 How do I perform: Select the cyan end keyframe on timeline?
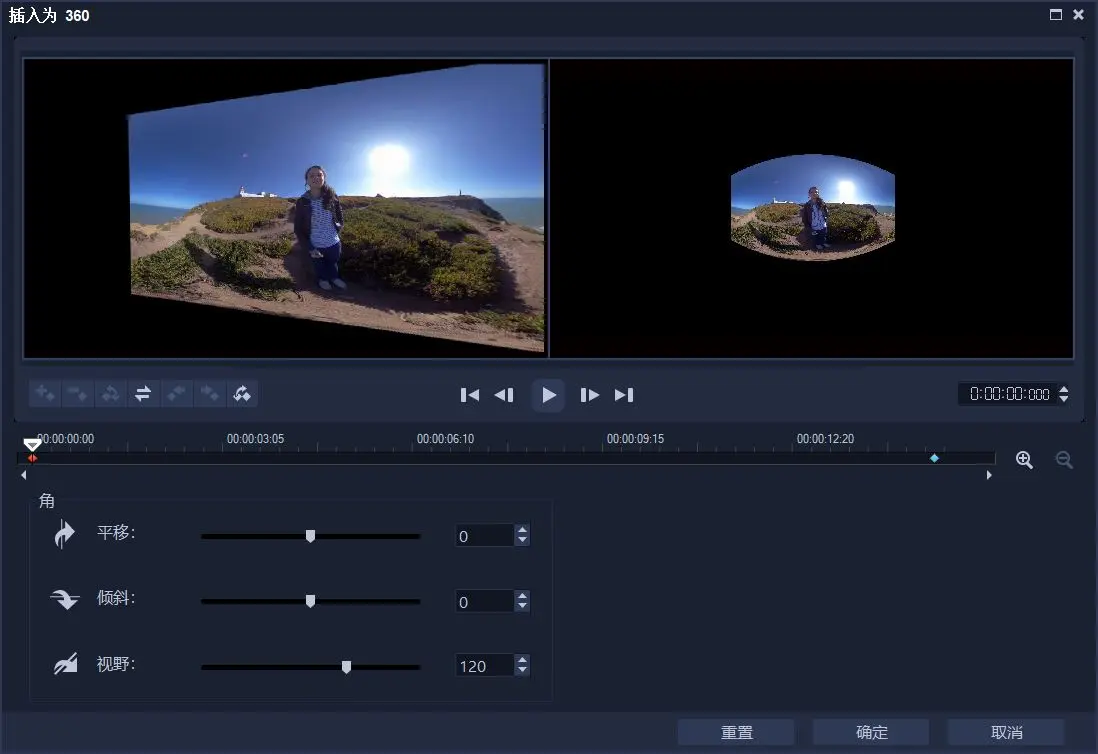pos(934,458)
